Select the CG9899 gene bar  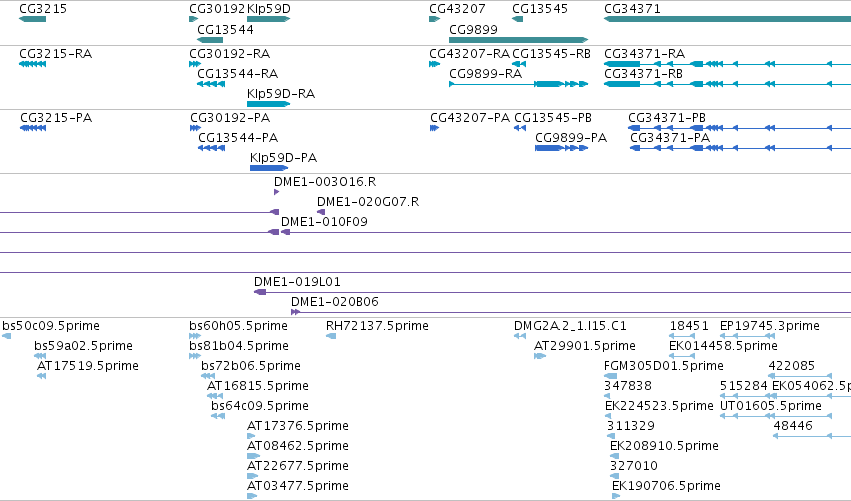[519, 40]
